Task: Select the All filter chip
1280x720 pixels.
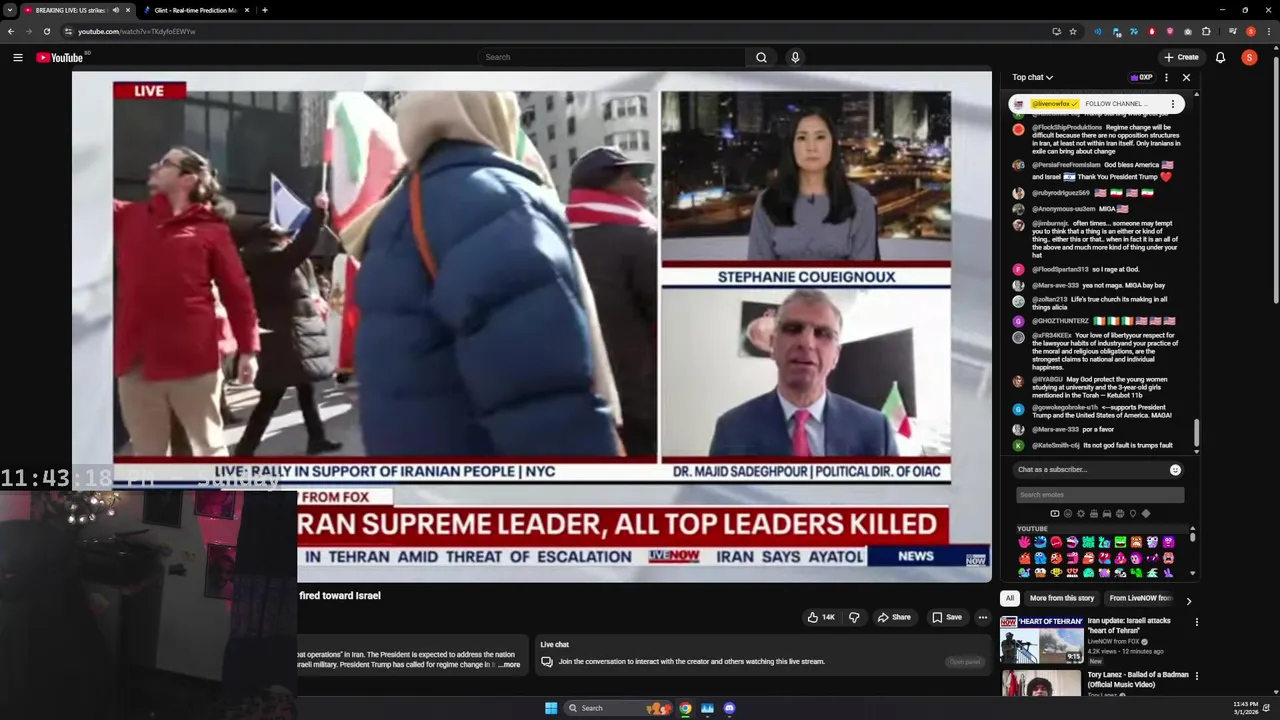Action: coord(1010,598)
